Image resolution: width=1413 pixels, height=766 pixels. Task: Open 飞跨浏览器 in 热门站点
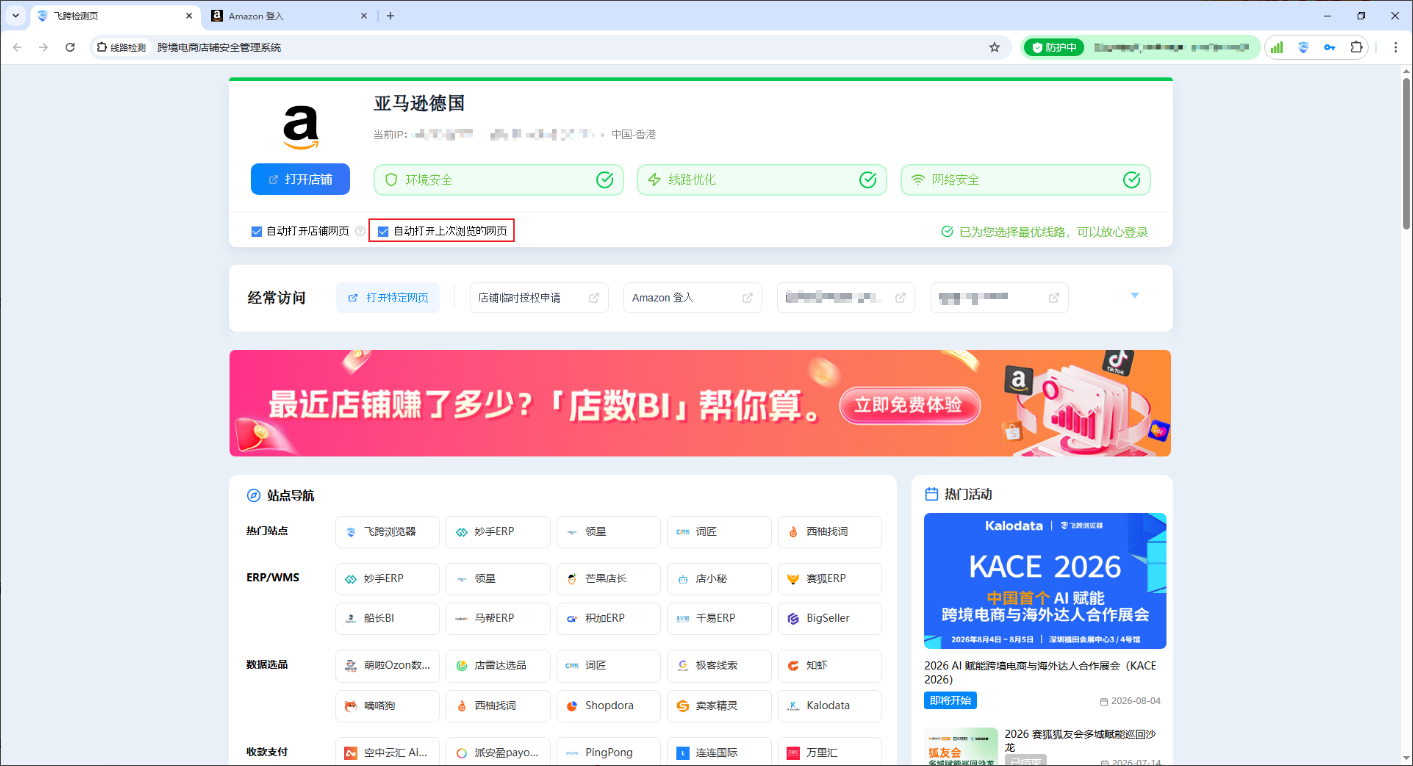(x=387, y=532)
